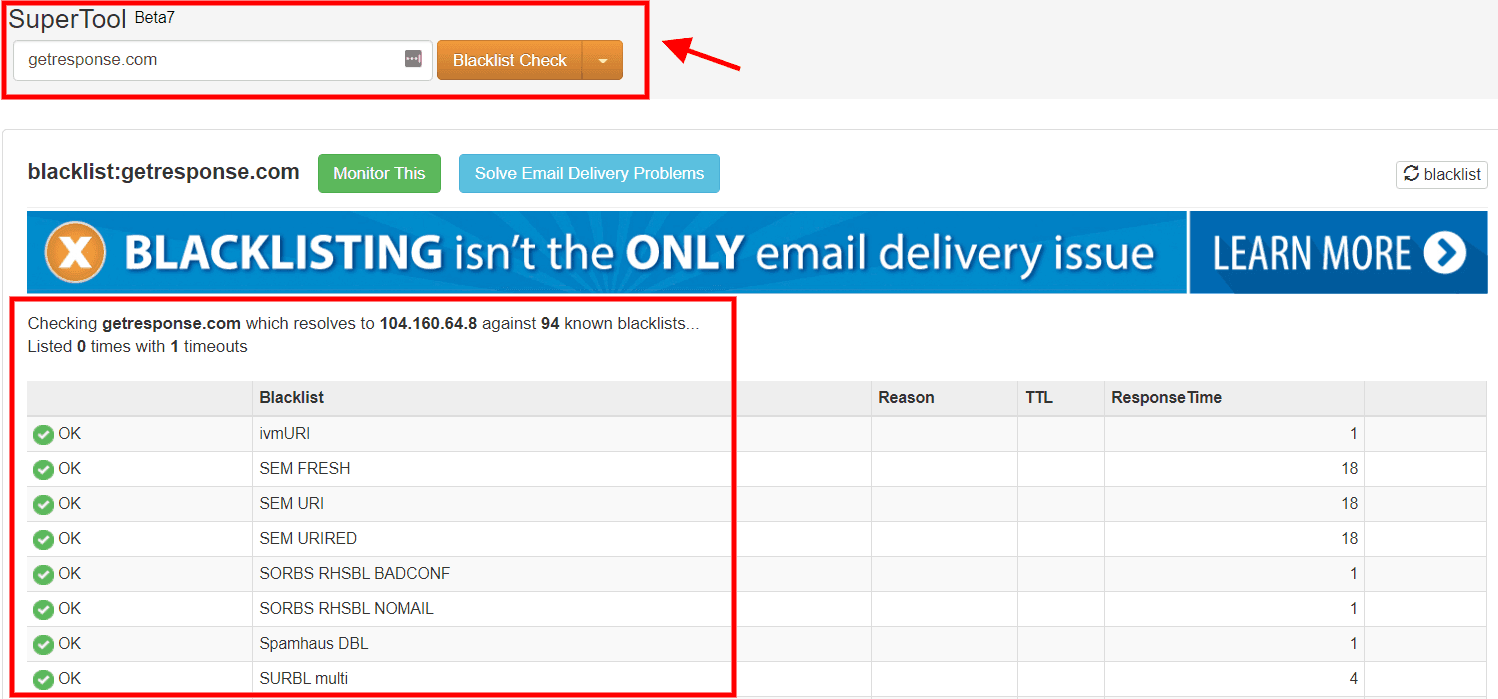Click the green OK check icon for ivmURI

click(x=43, y=434)
